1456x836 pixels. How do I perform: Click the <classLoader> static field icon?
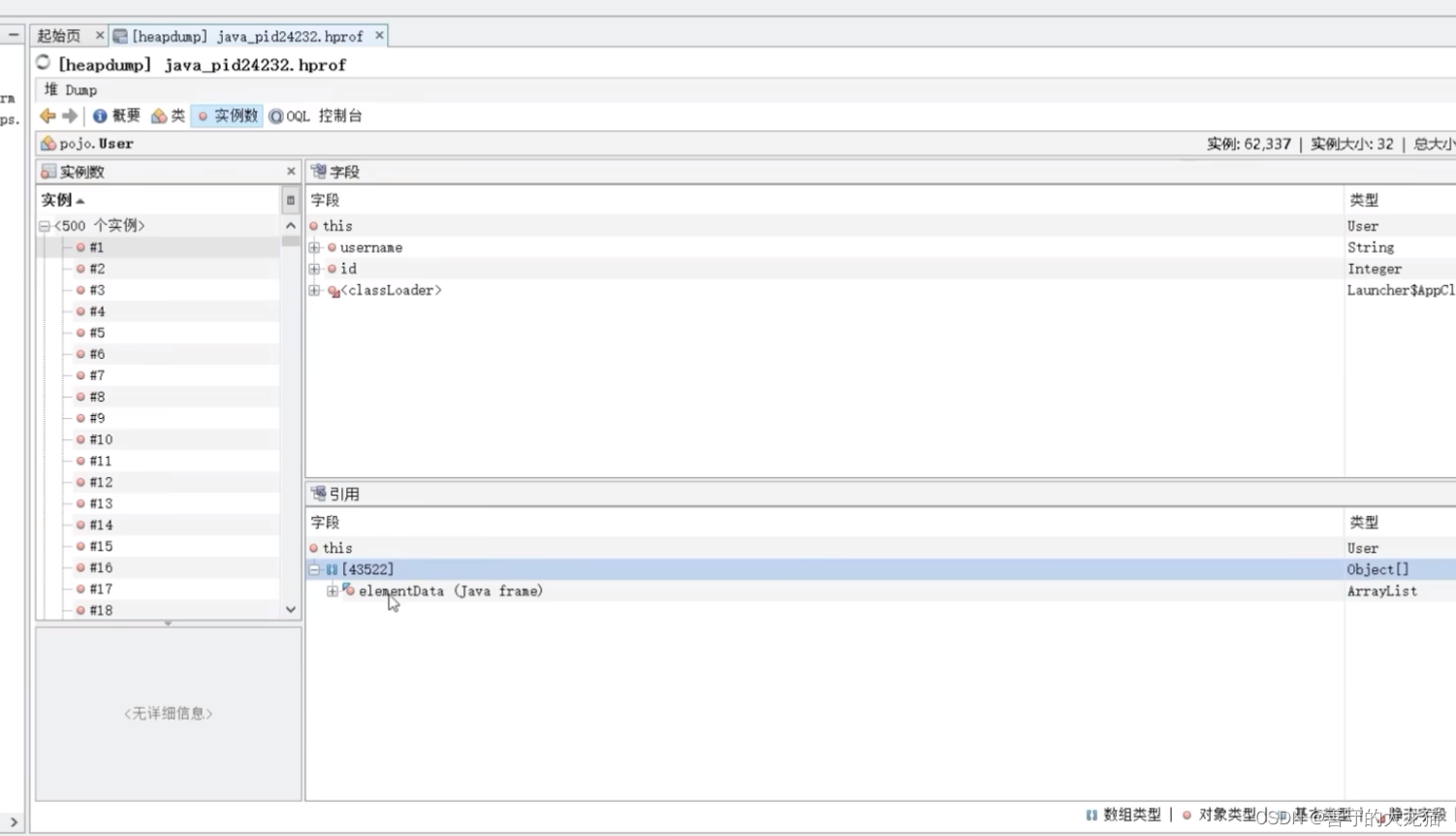pos(333,291)
